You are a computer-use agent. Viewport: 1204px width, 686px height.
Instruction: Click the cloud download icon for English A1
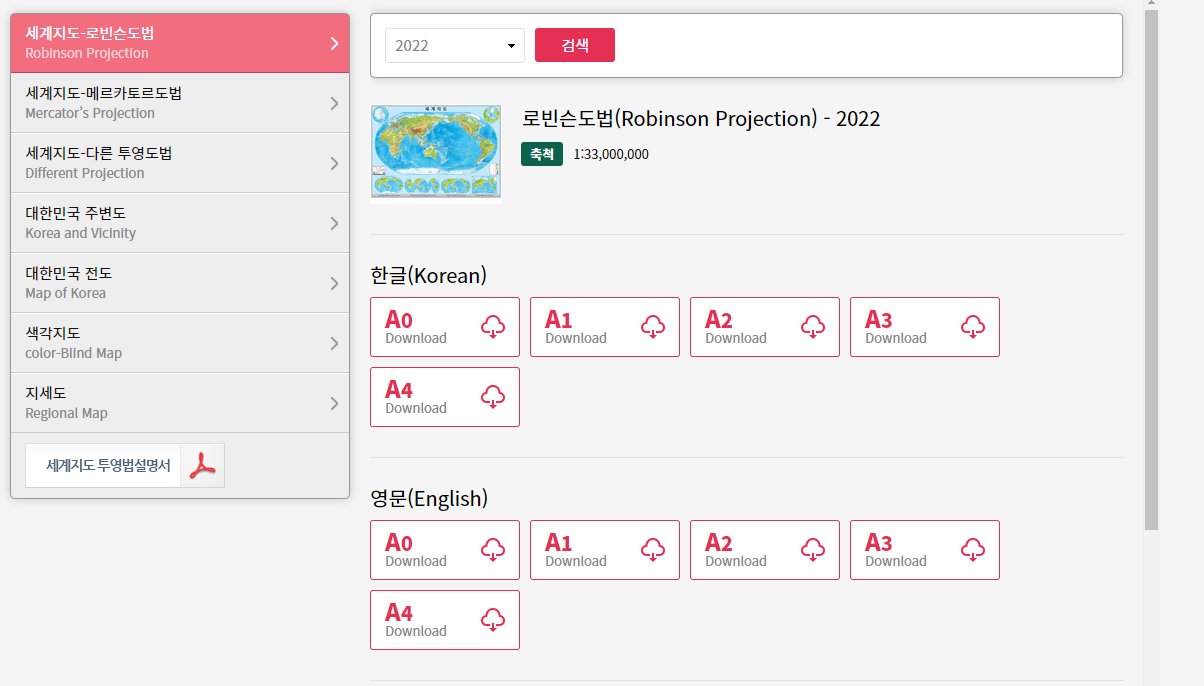[653, 550]
